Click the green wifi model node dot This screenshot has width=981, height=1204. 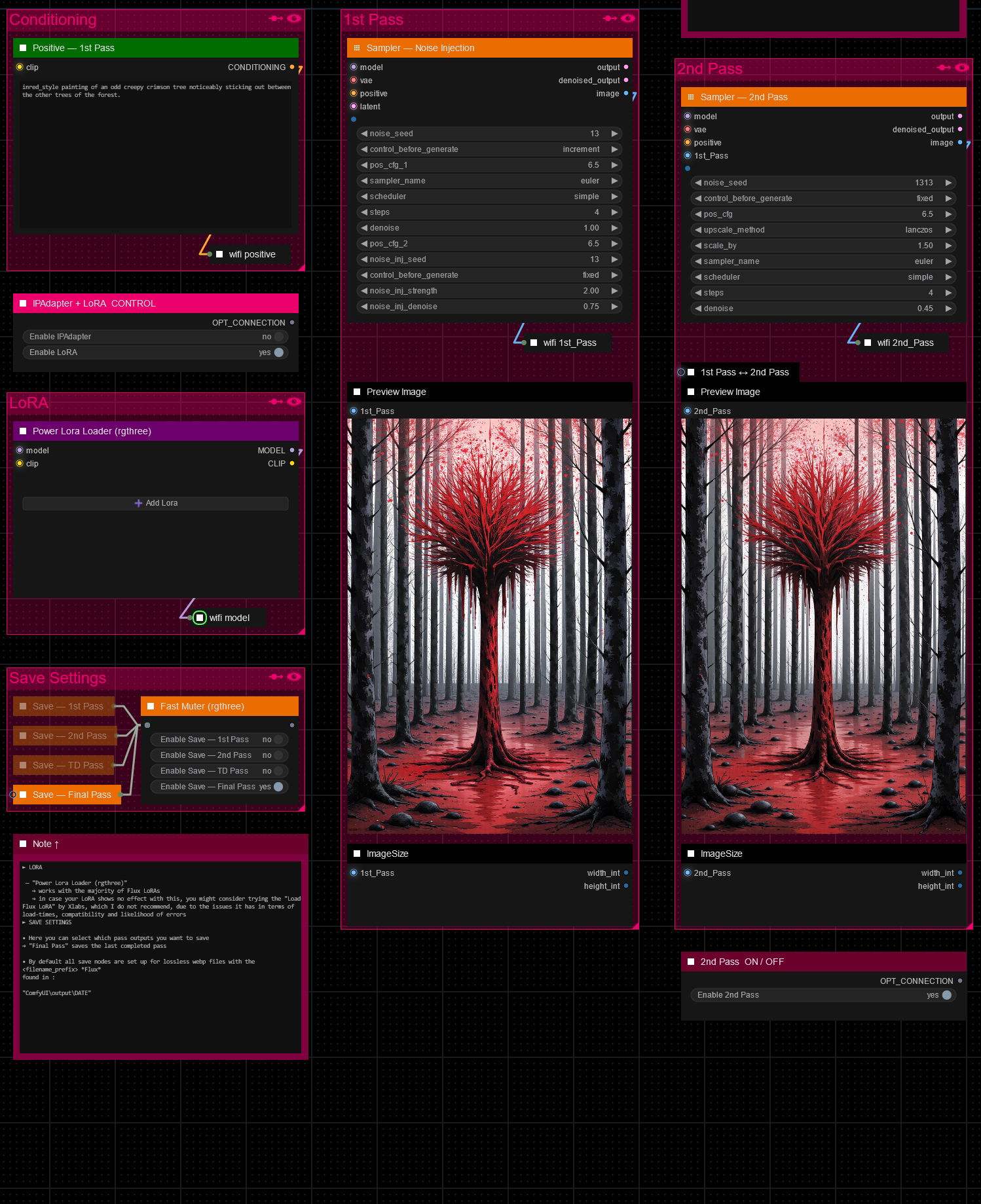[x=200, y=618]
